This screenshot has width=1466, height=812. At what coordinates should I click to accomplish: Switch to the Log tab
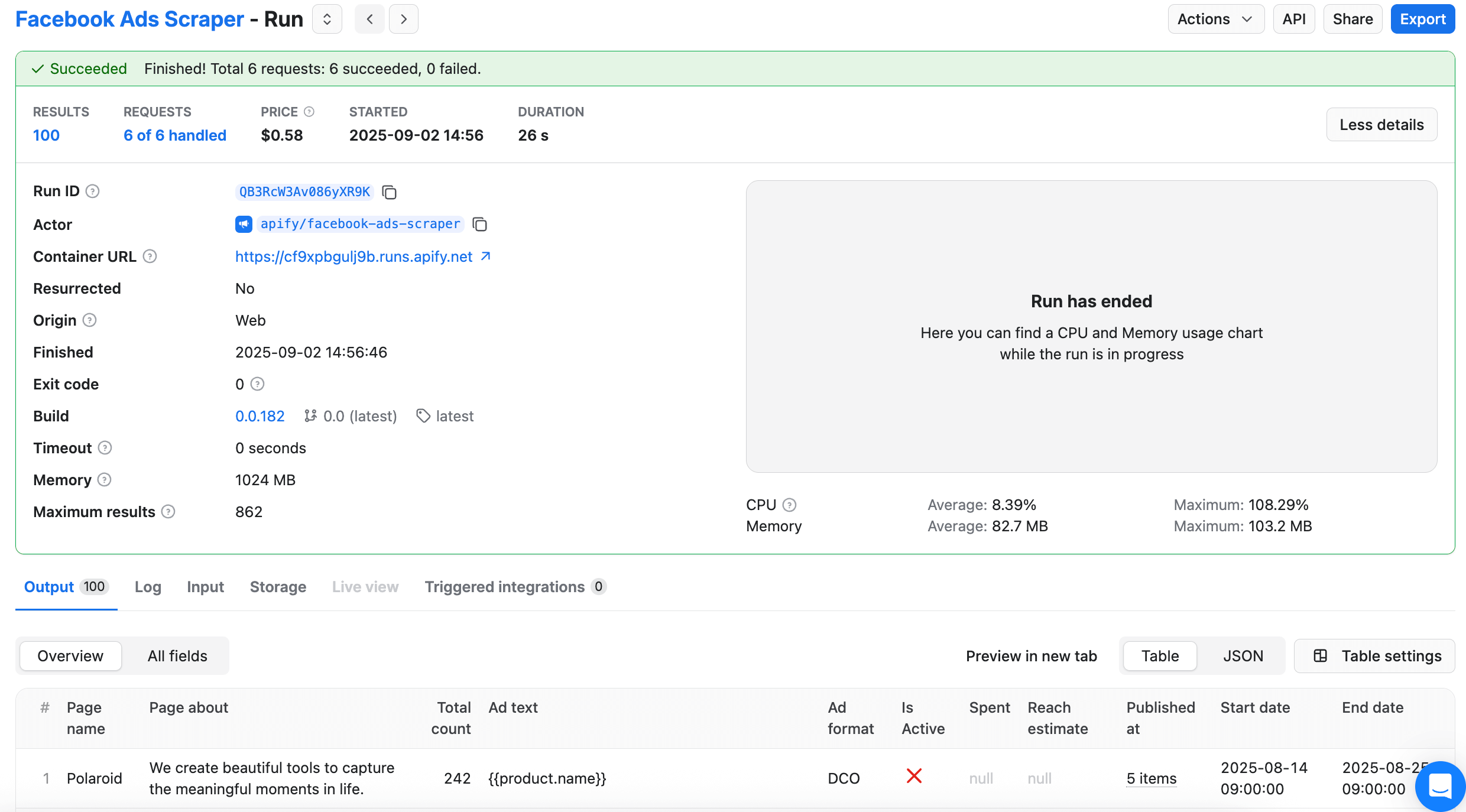pos(147,587)
